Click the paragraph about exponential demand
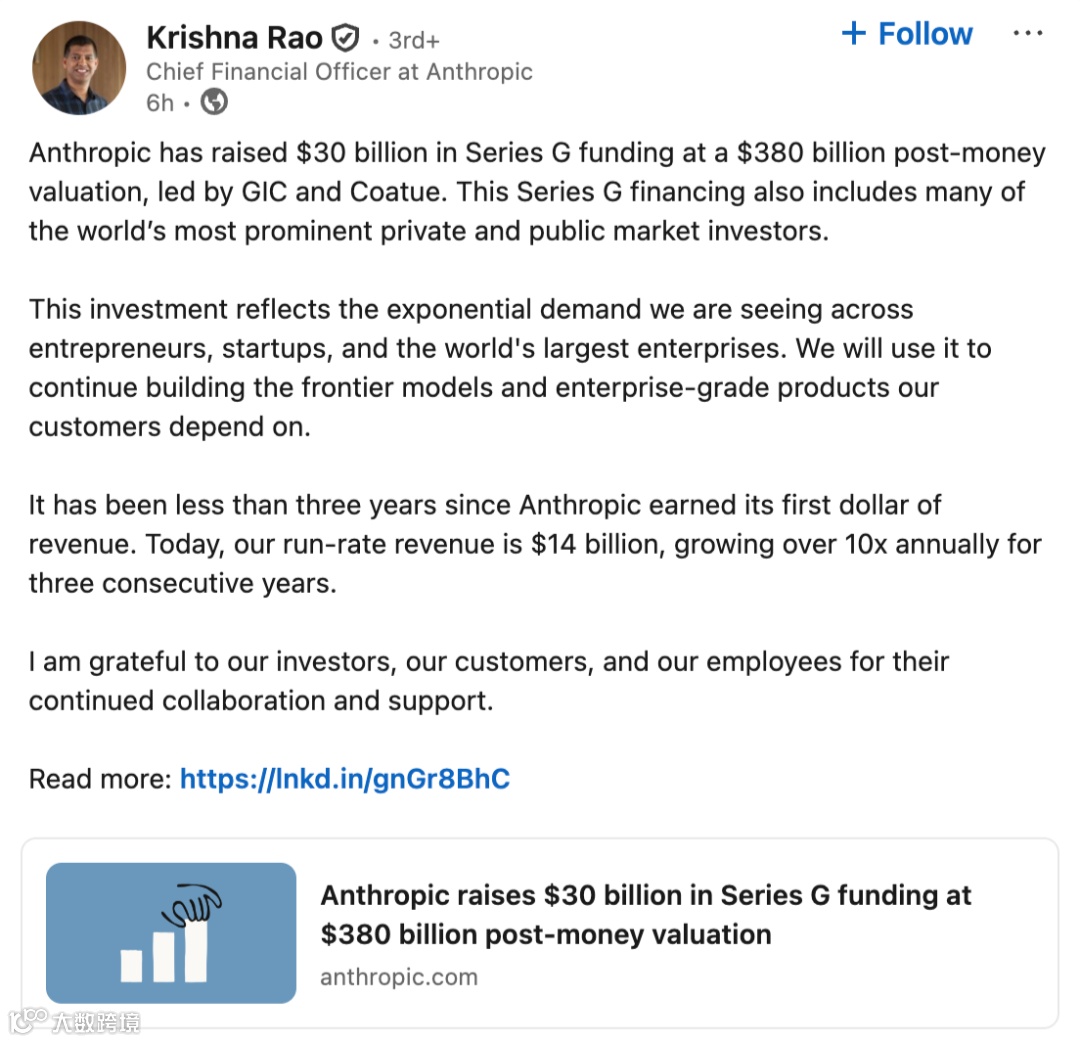The image size is (1080, 1042). [x=509, y=368]
